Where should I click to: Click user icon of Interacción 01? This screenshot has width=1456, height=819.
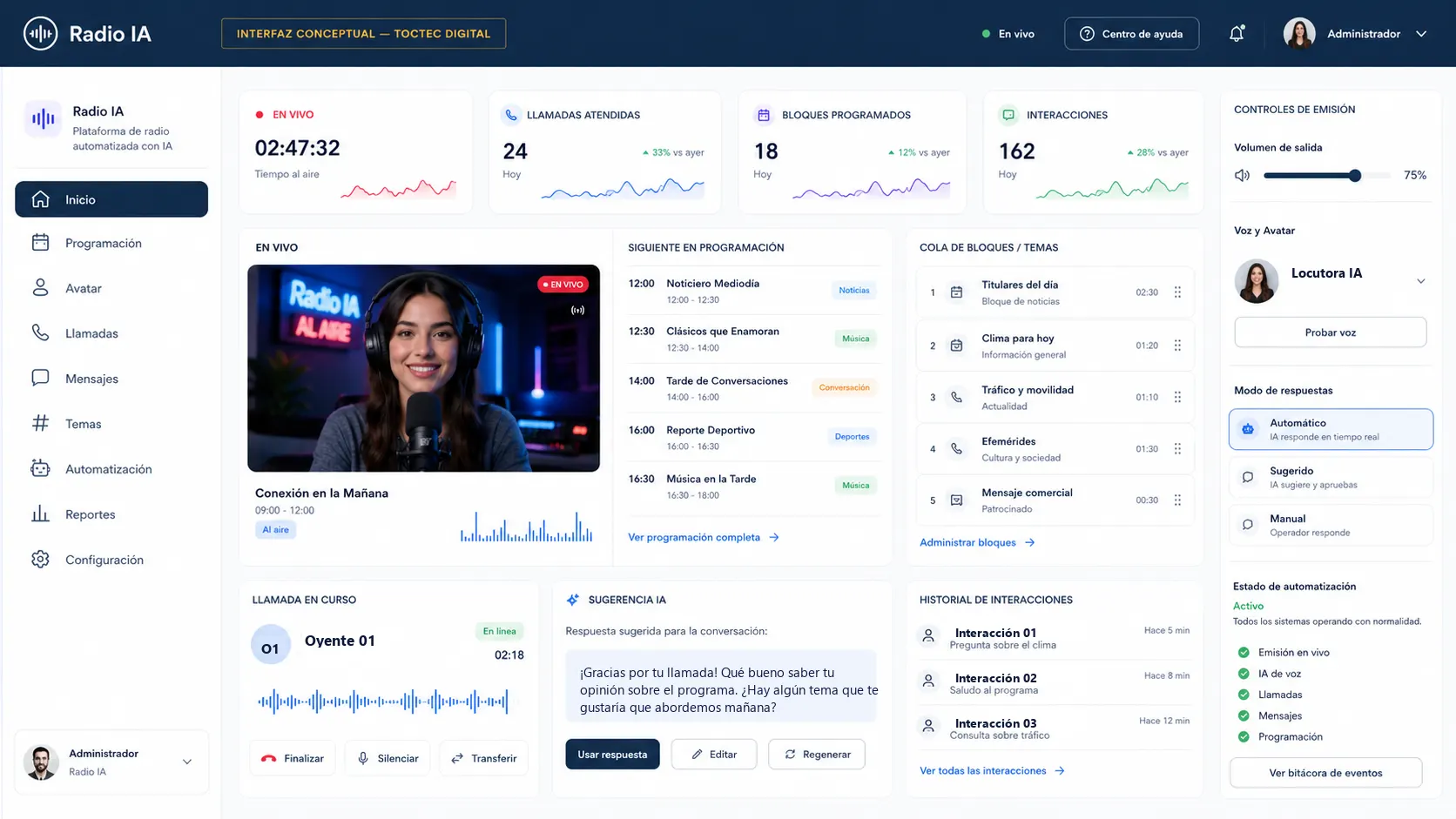[928, 636]
